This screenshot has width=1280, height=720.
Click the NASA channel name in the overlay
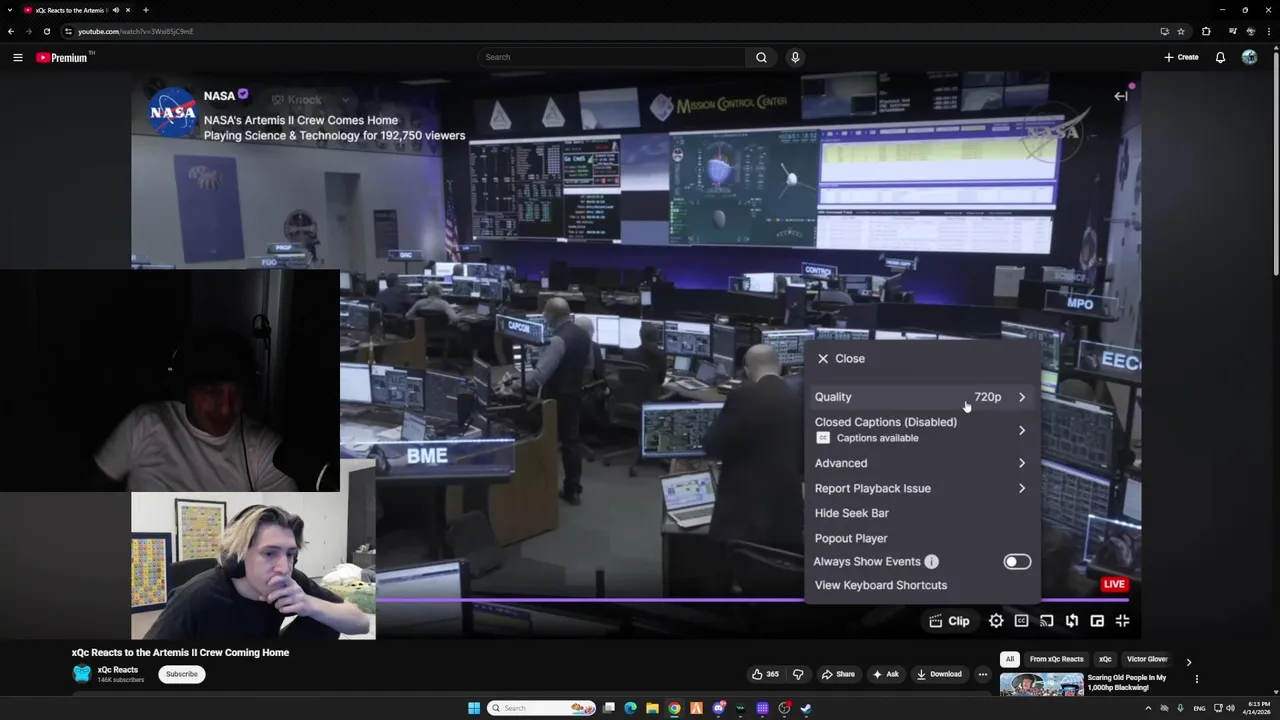tap(219, 96)
